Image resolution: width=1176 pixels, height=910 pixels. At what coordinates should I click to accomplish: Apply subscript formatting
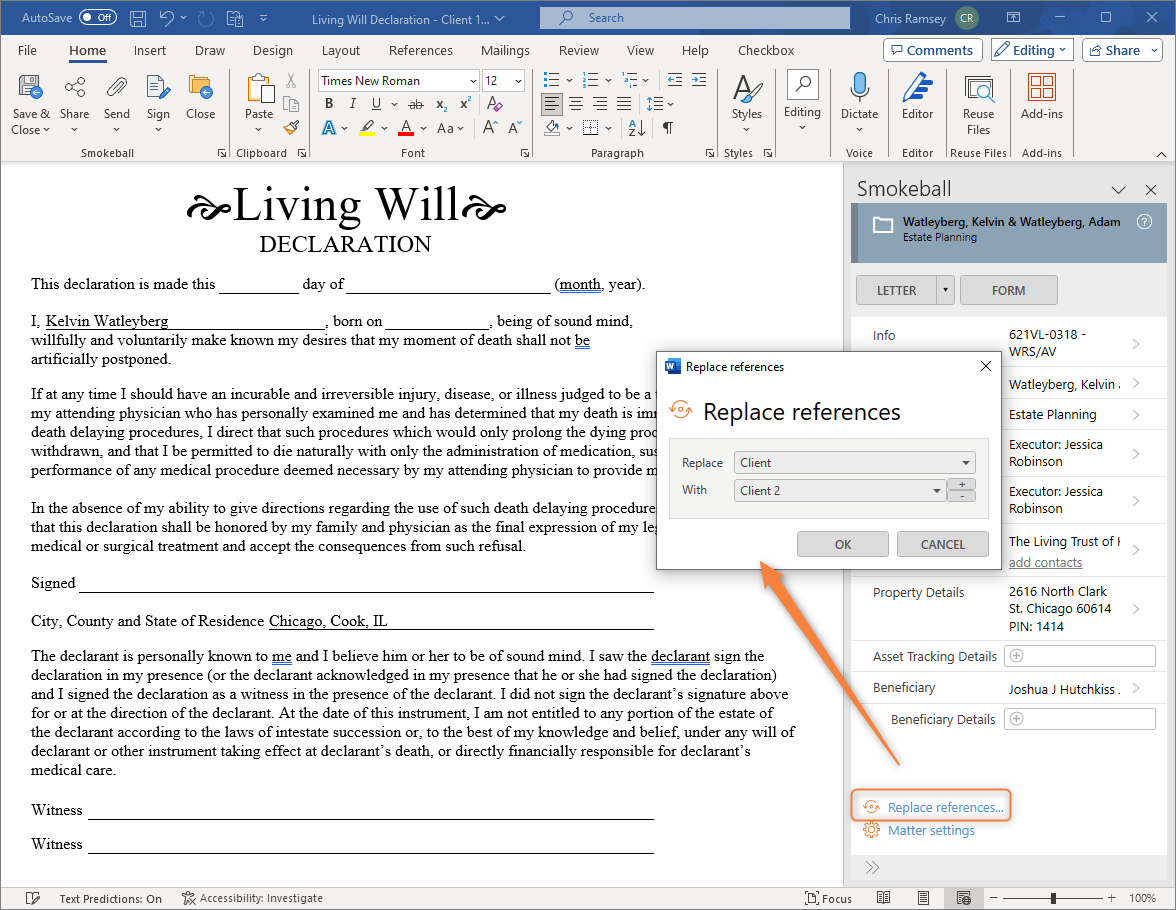442,104
